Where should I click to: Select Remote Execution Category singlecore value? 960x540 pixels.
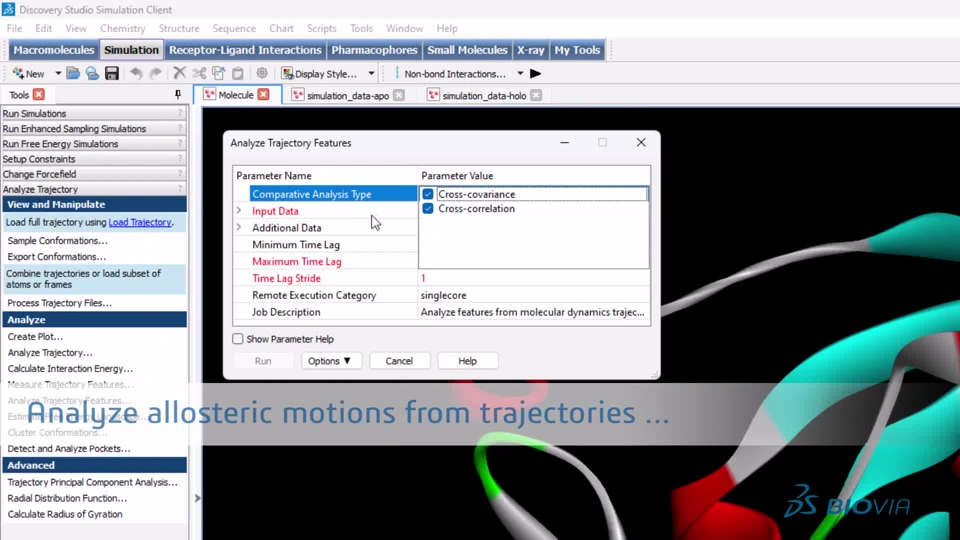(x=534, y=295)
